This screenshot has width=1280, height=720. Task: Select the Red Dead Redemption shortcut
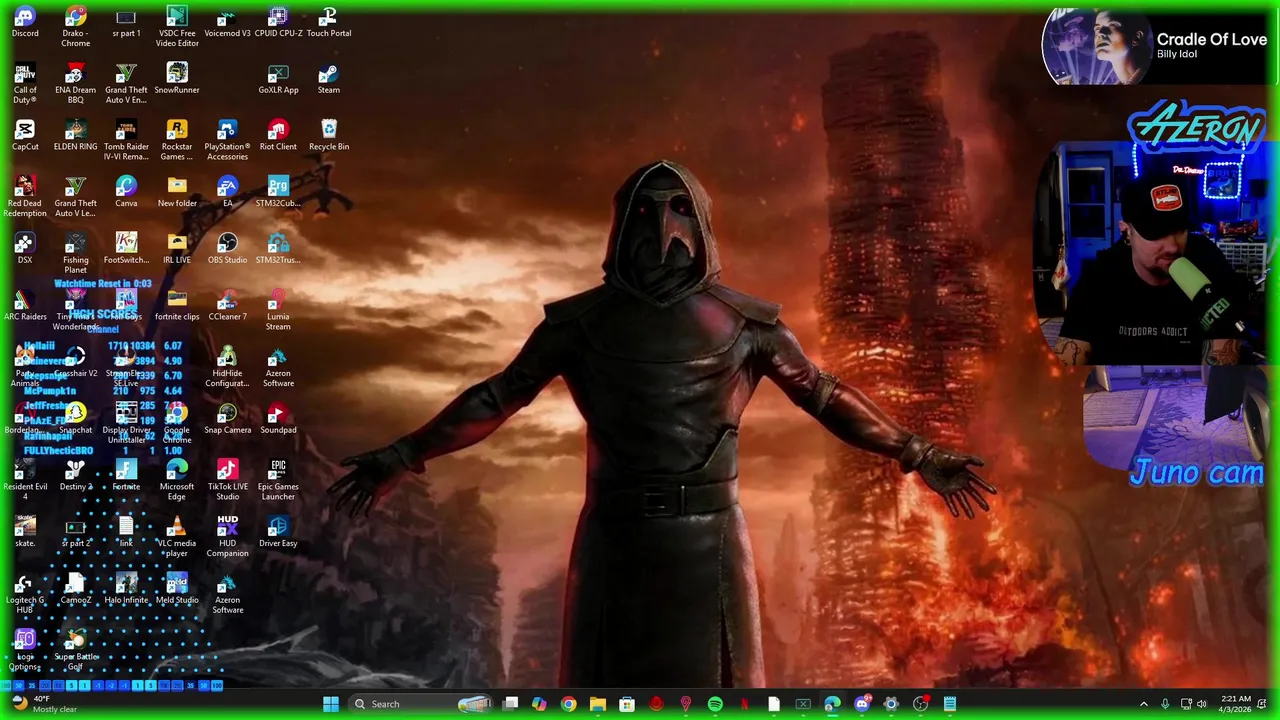tap(25, 197)
